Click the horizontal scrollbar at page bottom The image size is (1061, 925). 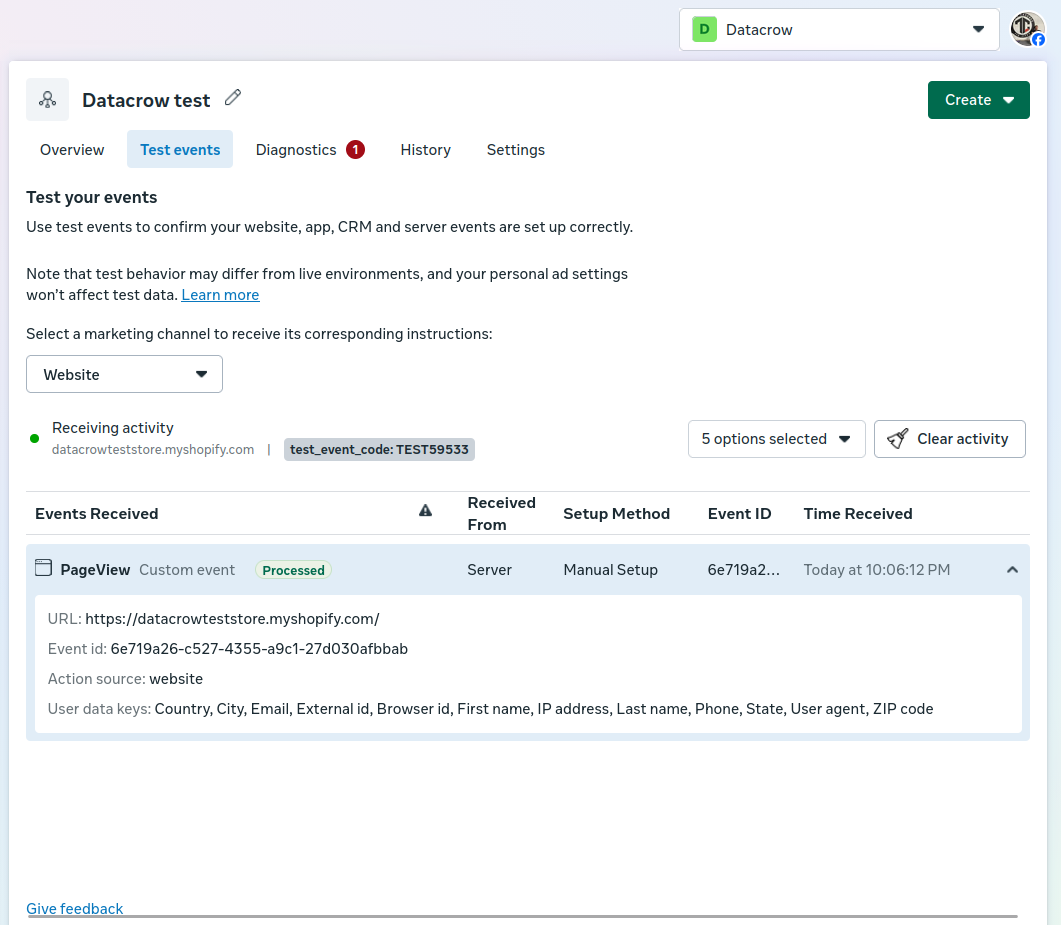click(x=522, y=916)
